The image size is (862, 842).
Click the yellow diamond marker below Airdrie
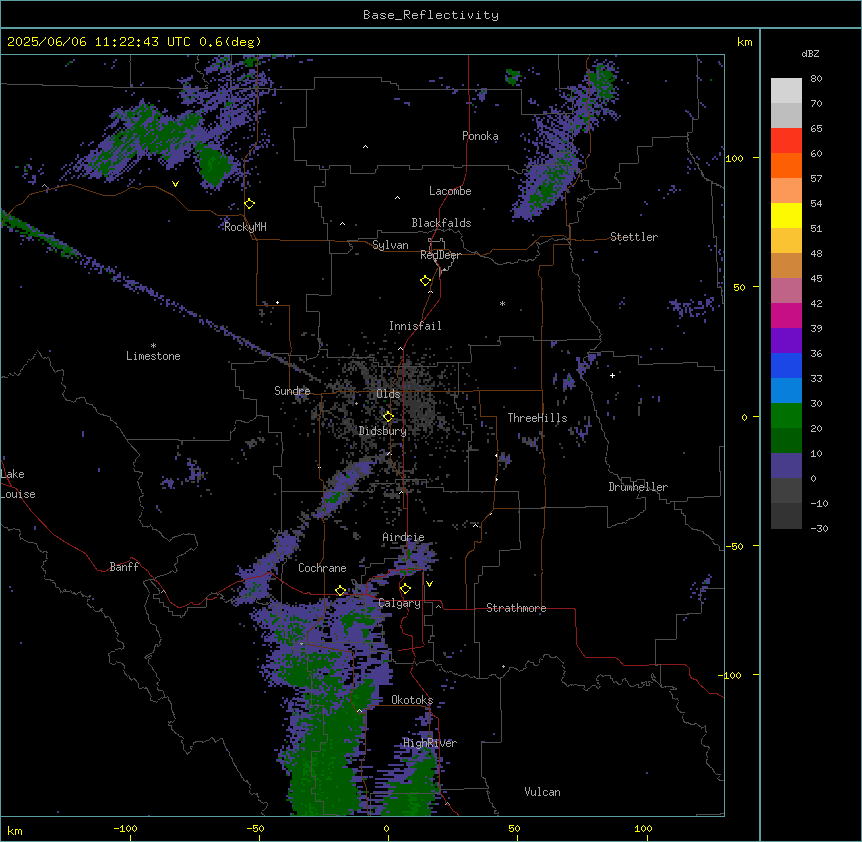click(405, 588)
